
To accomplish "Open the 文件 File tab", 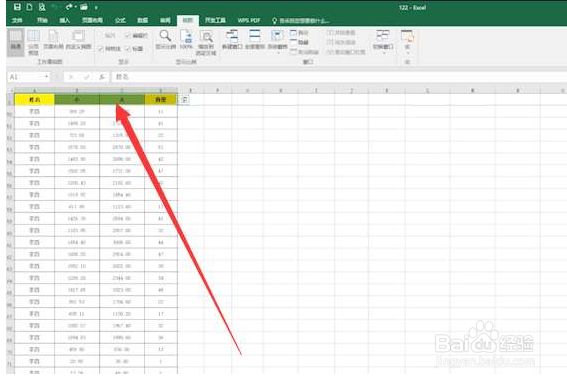I will 17,20.
